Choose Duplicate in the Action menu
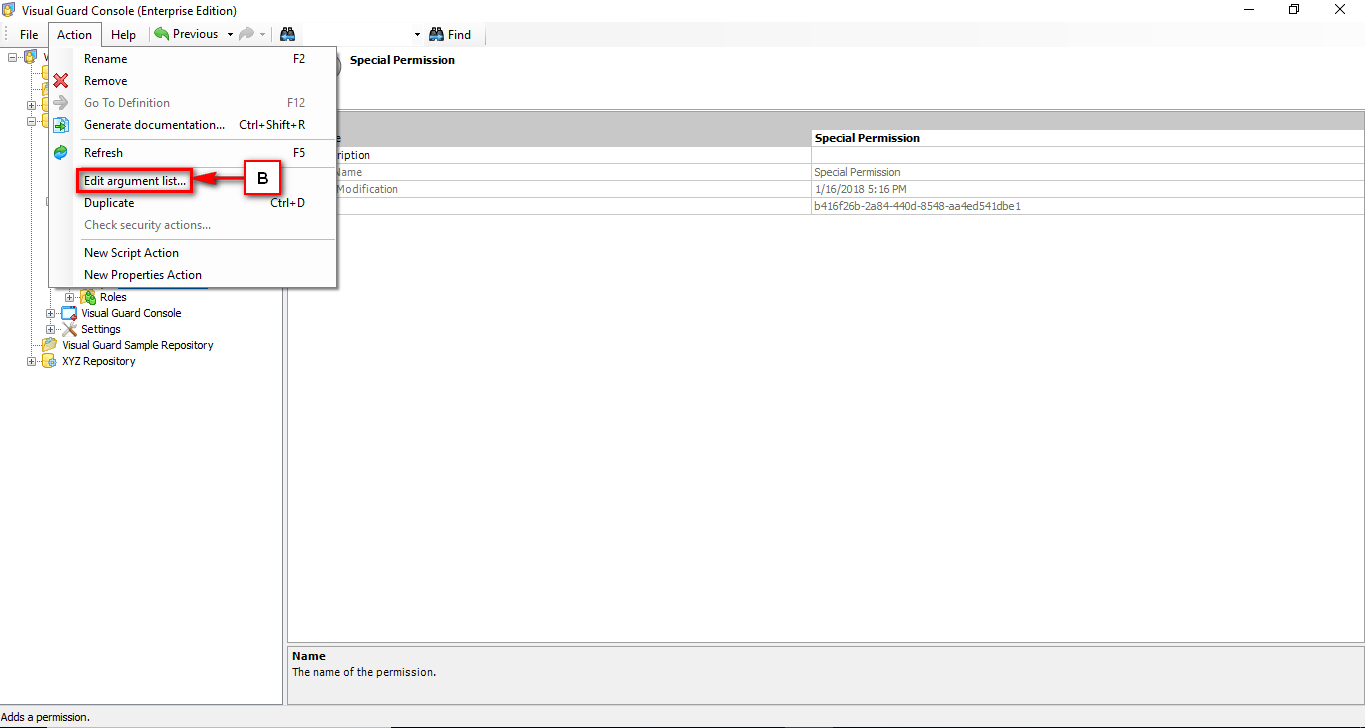The image size is (1365, 728). [x=109, y=203]
